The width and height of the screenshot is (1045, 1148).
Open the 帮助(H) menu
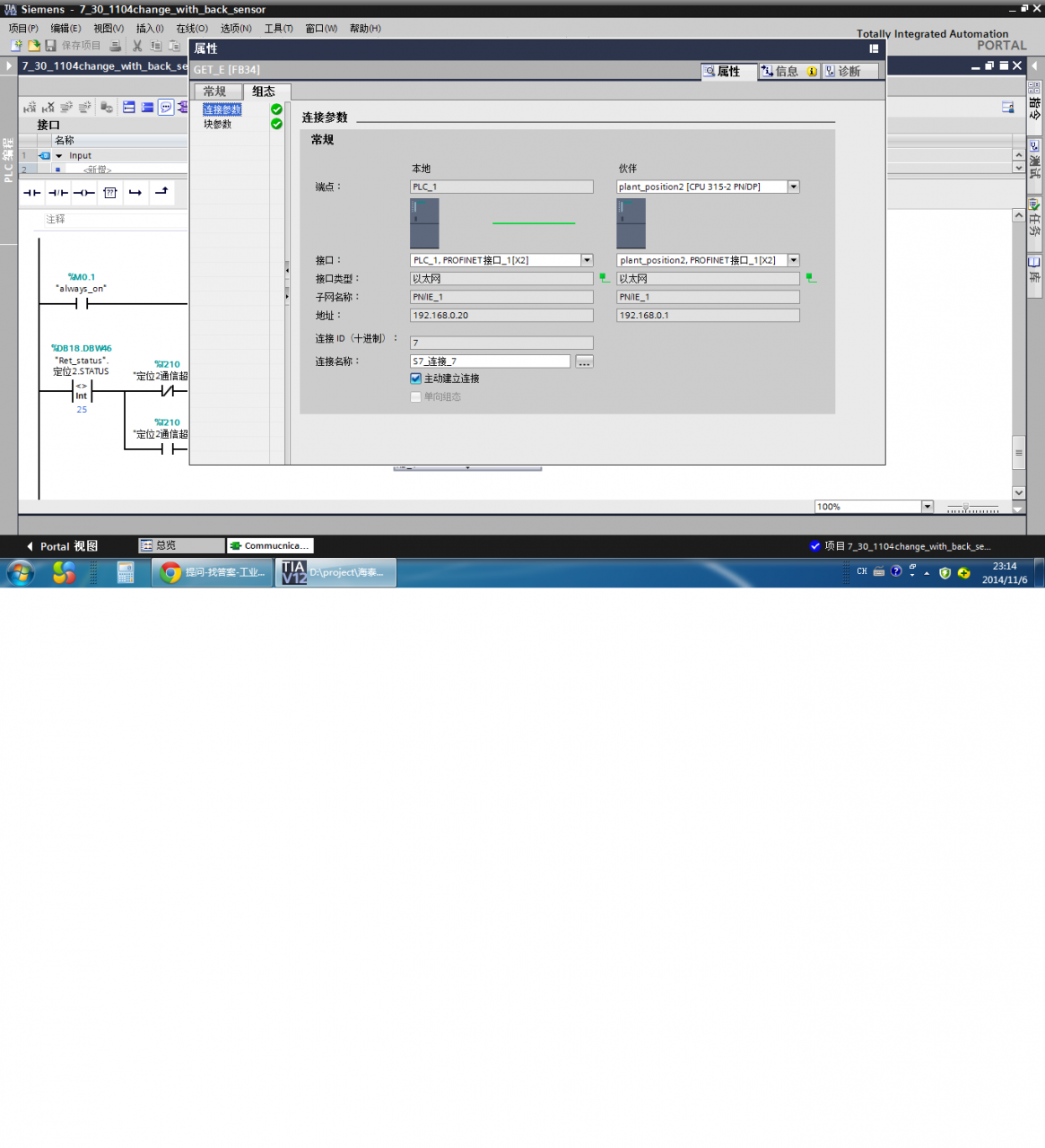click(365, 29)
